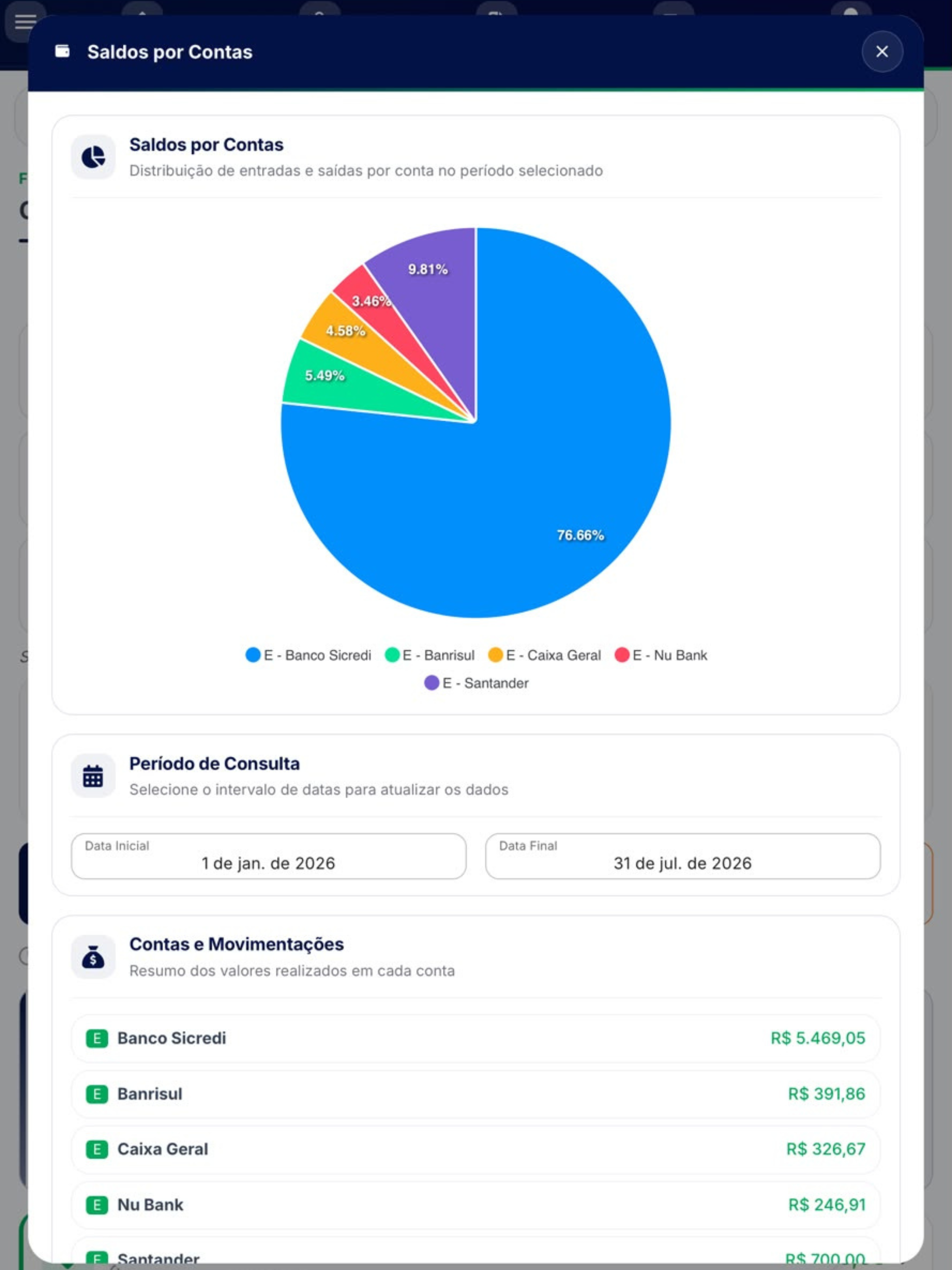Viewport: 952px width, 1270px height.
Task: Open the Banrisul account row
Action: point(476,1094)
